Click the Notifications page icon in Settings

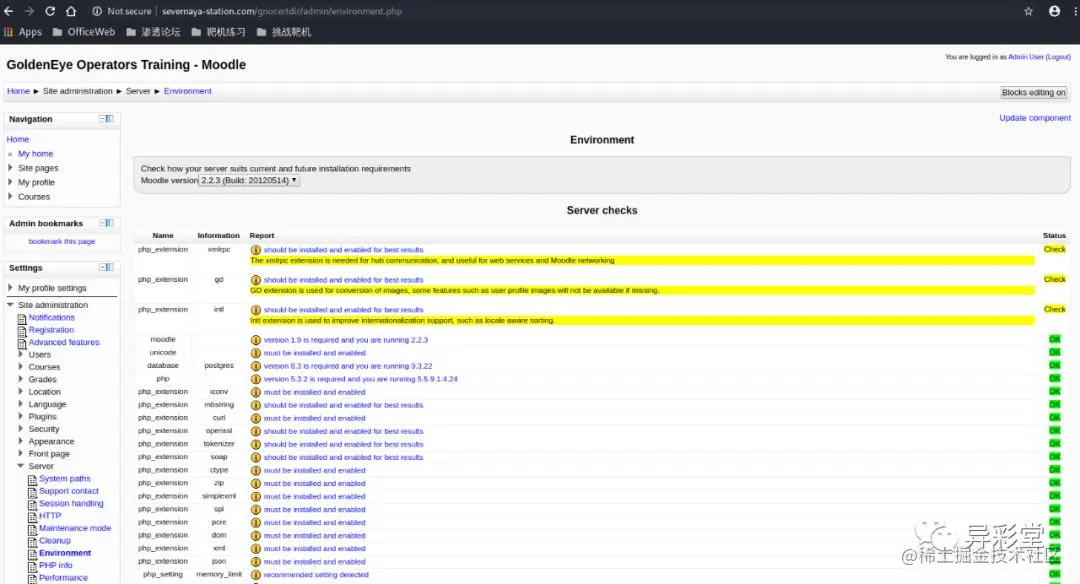point(22,318)
